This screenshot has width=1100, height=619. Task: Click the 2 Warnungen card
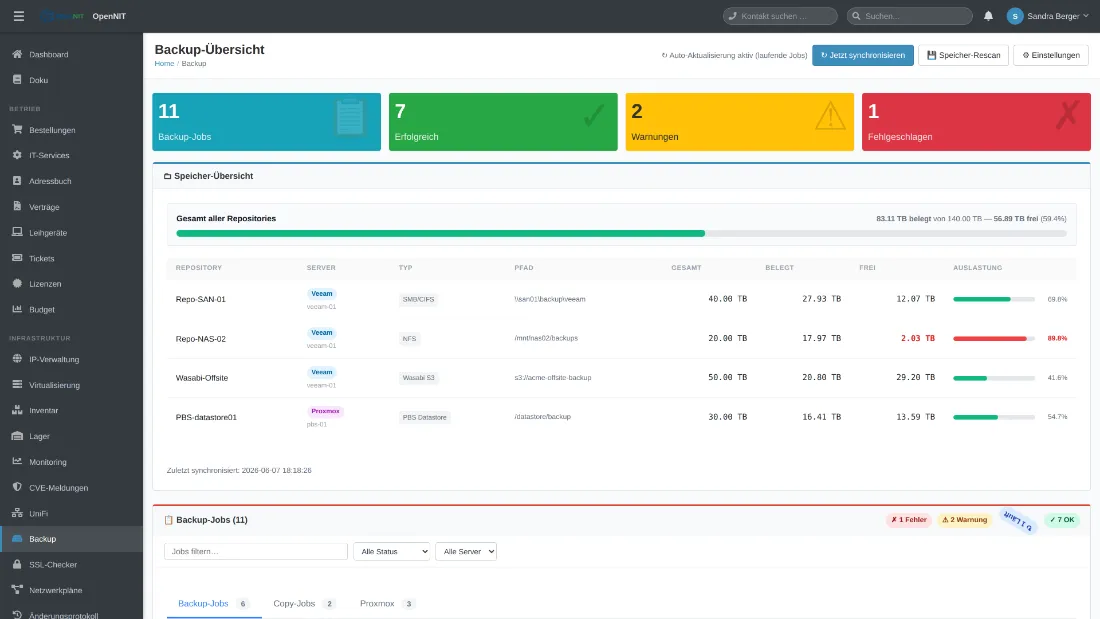739,122
